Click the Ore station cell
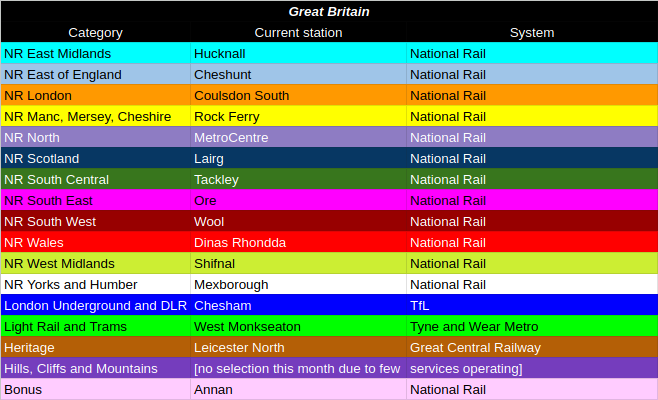Image resolution: width=658 pixels, height=400 pixels. tap(205, 200)
